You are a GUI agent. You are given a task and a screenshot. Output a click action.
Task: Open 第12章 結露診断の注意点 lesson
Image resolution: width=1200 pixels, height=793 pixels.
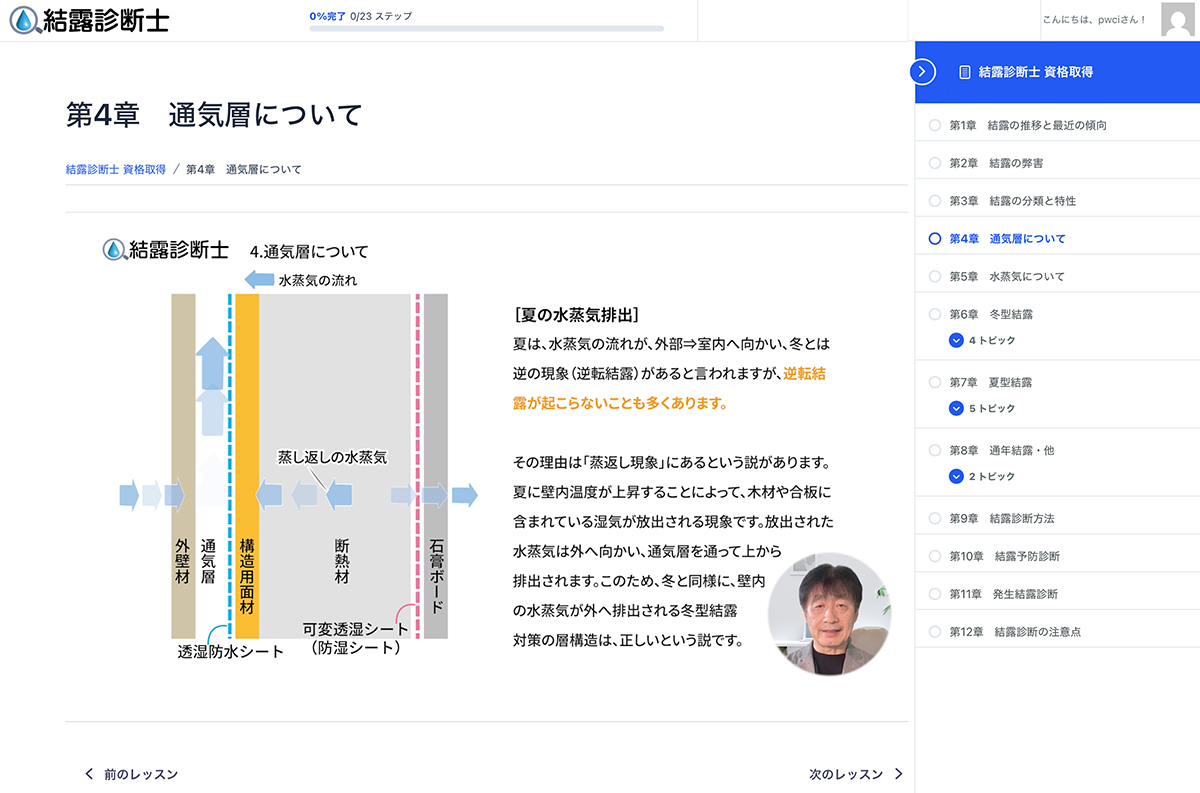pos(1014,632)
